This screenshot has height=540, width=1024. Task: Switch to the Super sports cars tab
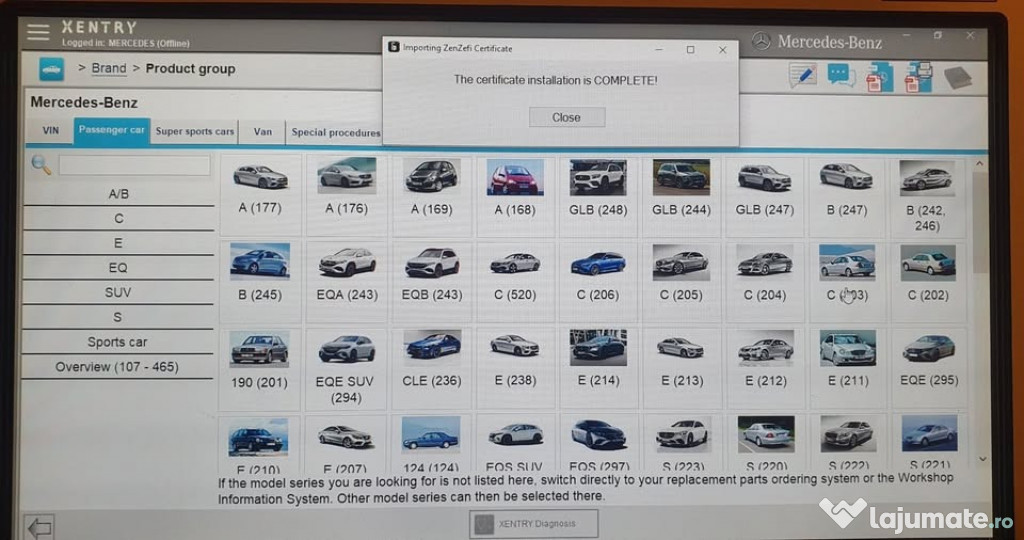[x=195, y=131]
